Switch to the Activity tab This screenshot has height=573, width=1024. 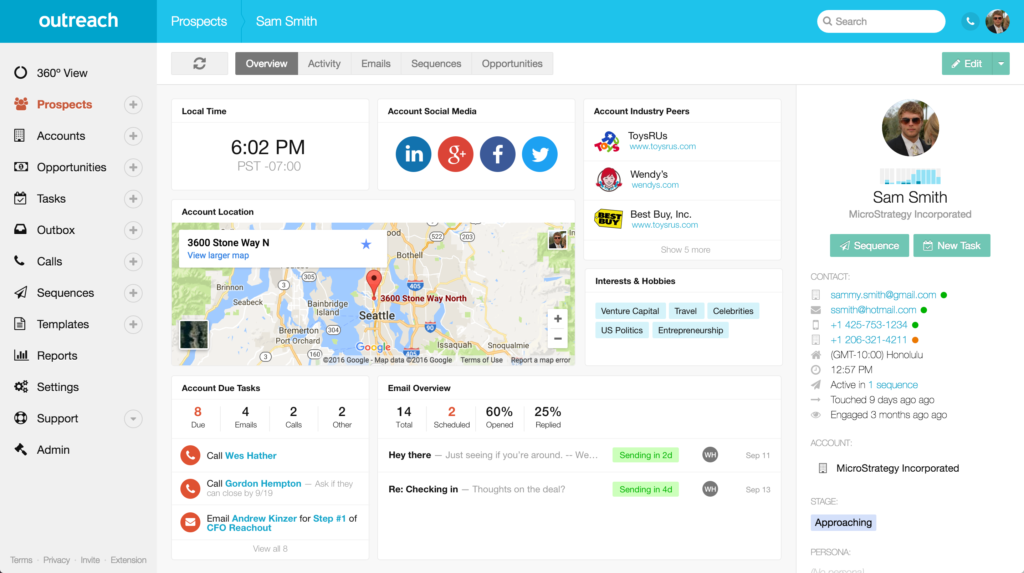tap(325, 63)
